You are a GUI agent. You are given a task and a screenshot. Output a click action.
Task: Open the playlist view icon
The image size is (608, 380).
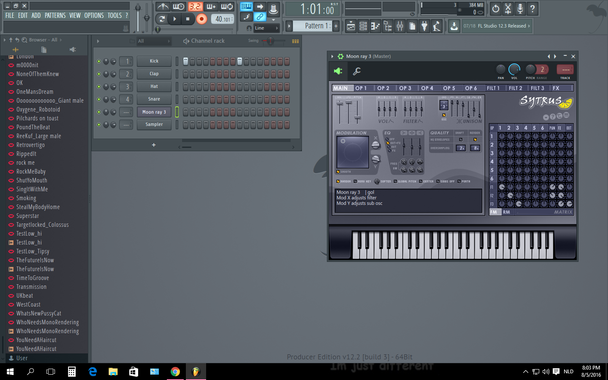pos(351,26)
